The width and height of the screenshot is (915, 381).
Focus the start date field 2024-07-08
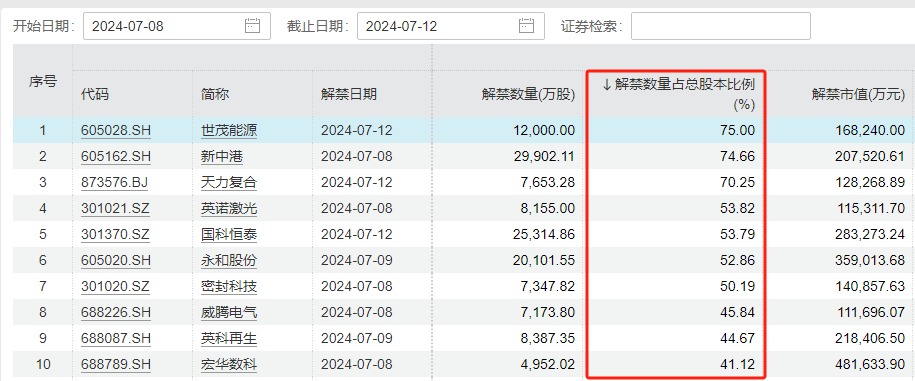pyautogui.click(x=177, y=26)
